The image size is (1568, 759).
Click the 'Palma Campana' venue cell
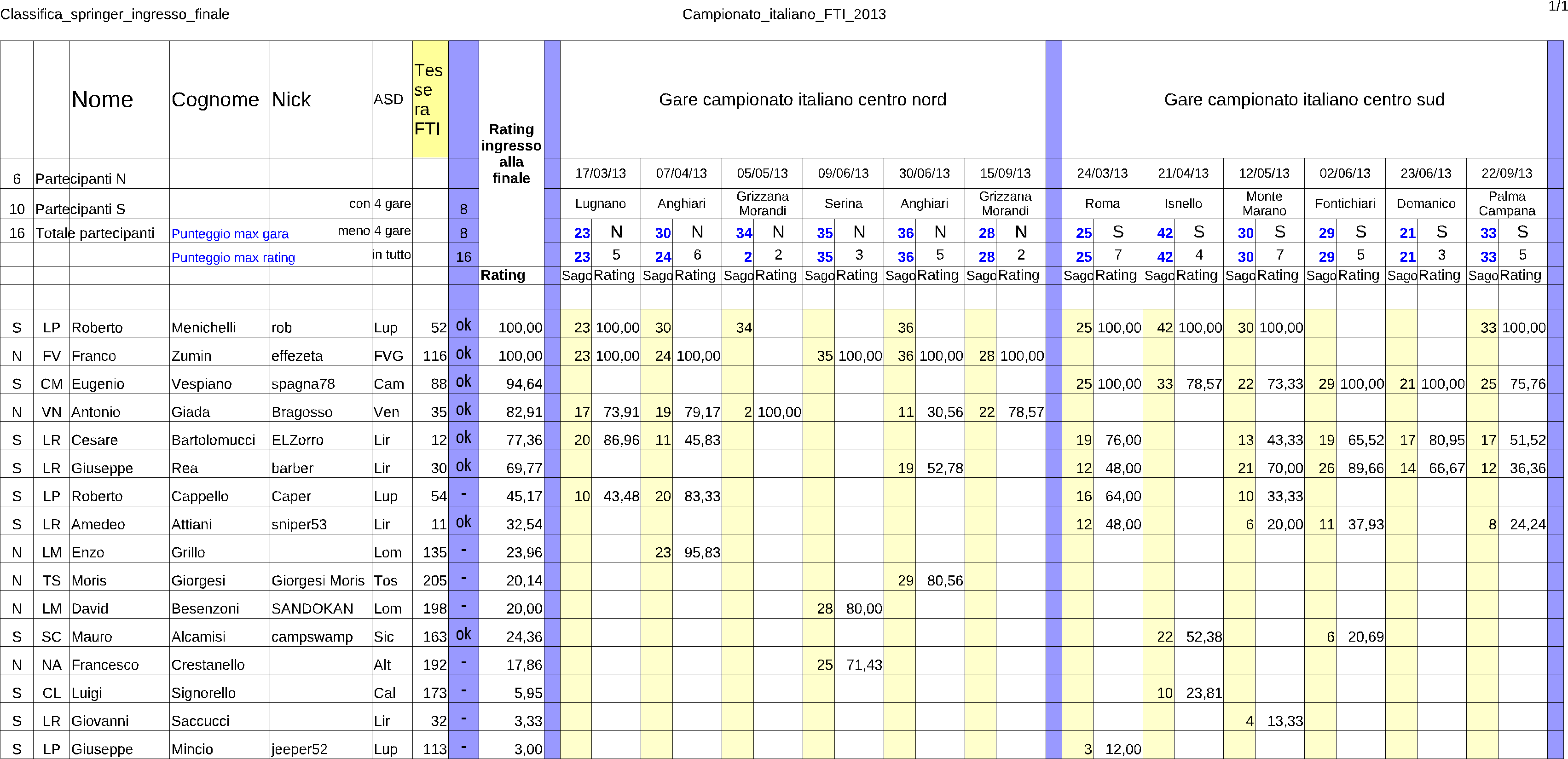pyautogui.click(x=1506, y=204)
